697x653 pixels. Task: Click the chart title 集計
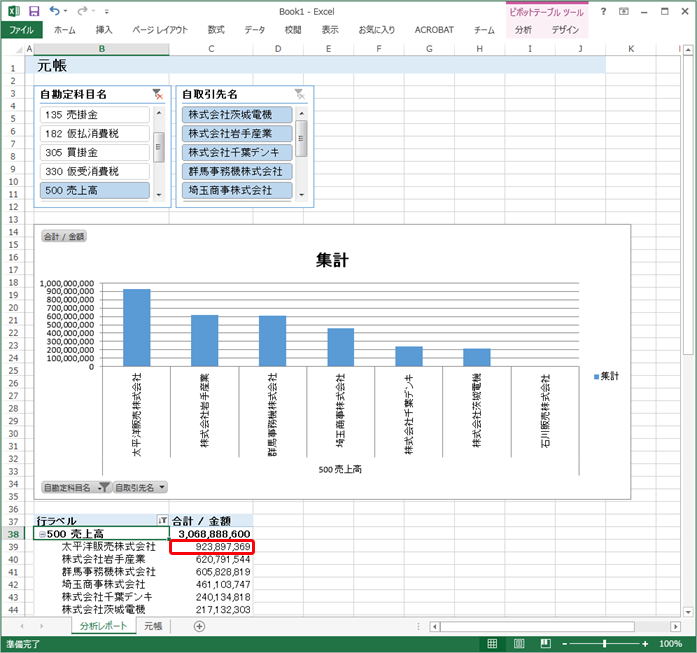(x=332, y=260)
